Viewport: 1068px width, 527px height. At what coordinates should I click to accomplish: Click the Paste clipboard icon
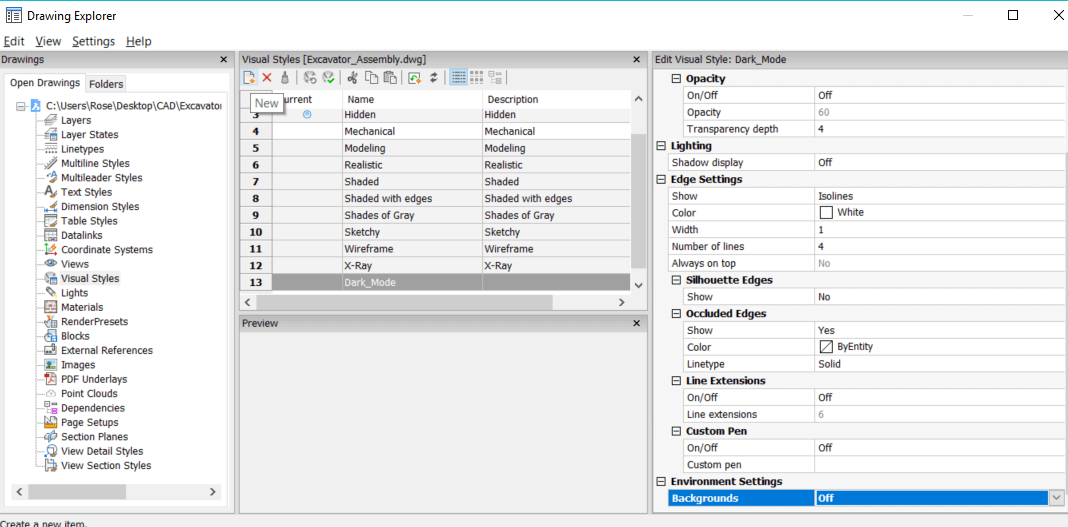click(390, 78)
